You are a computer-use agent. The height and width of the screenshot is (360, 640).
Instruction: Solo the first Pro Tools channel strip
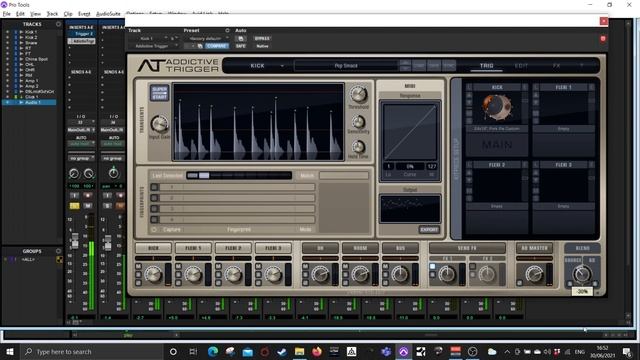click(74, 206)
